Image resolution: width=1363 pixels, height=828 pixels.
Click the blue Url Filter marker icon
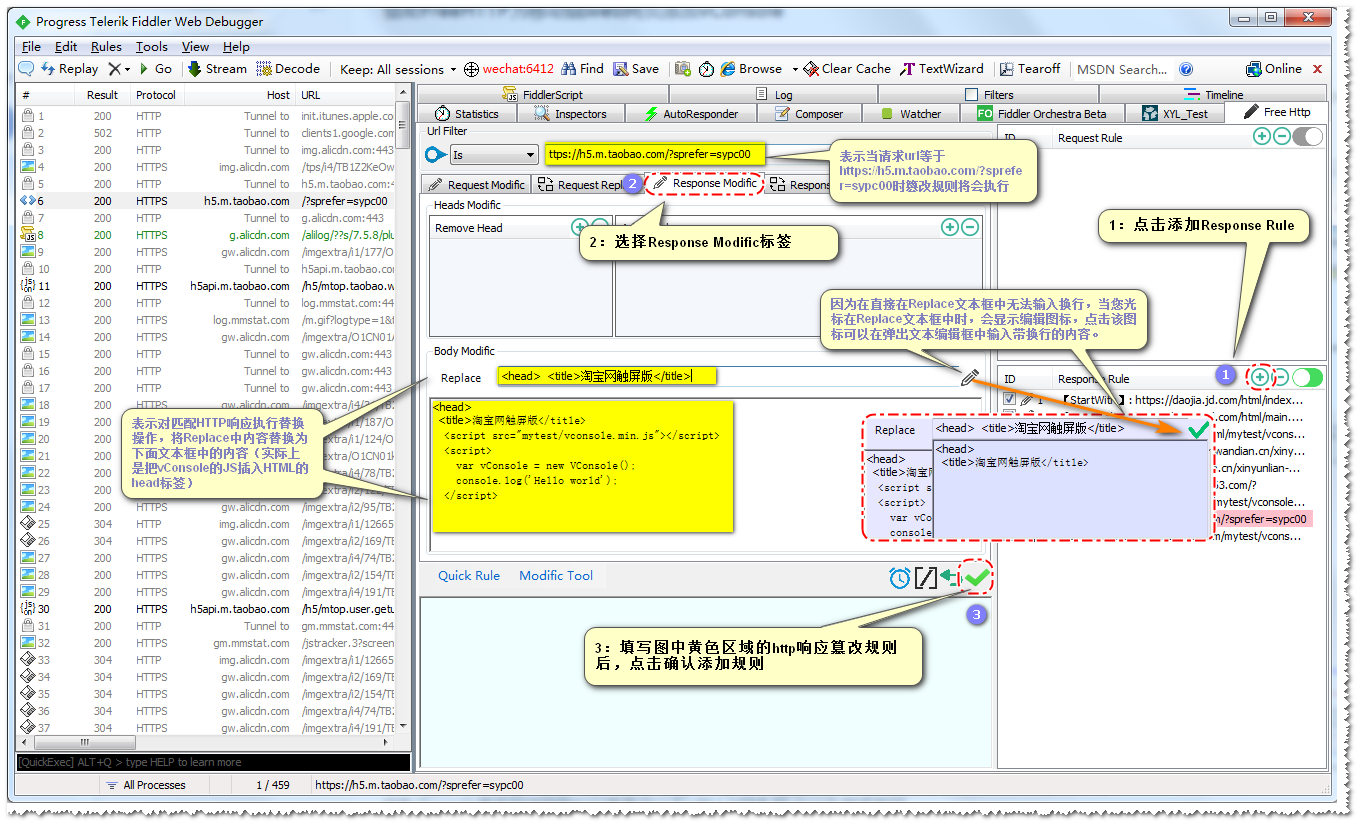pyautogui.click(x=436, y=155)
